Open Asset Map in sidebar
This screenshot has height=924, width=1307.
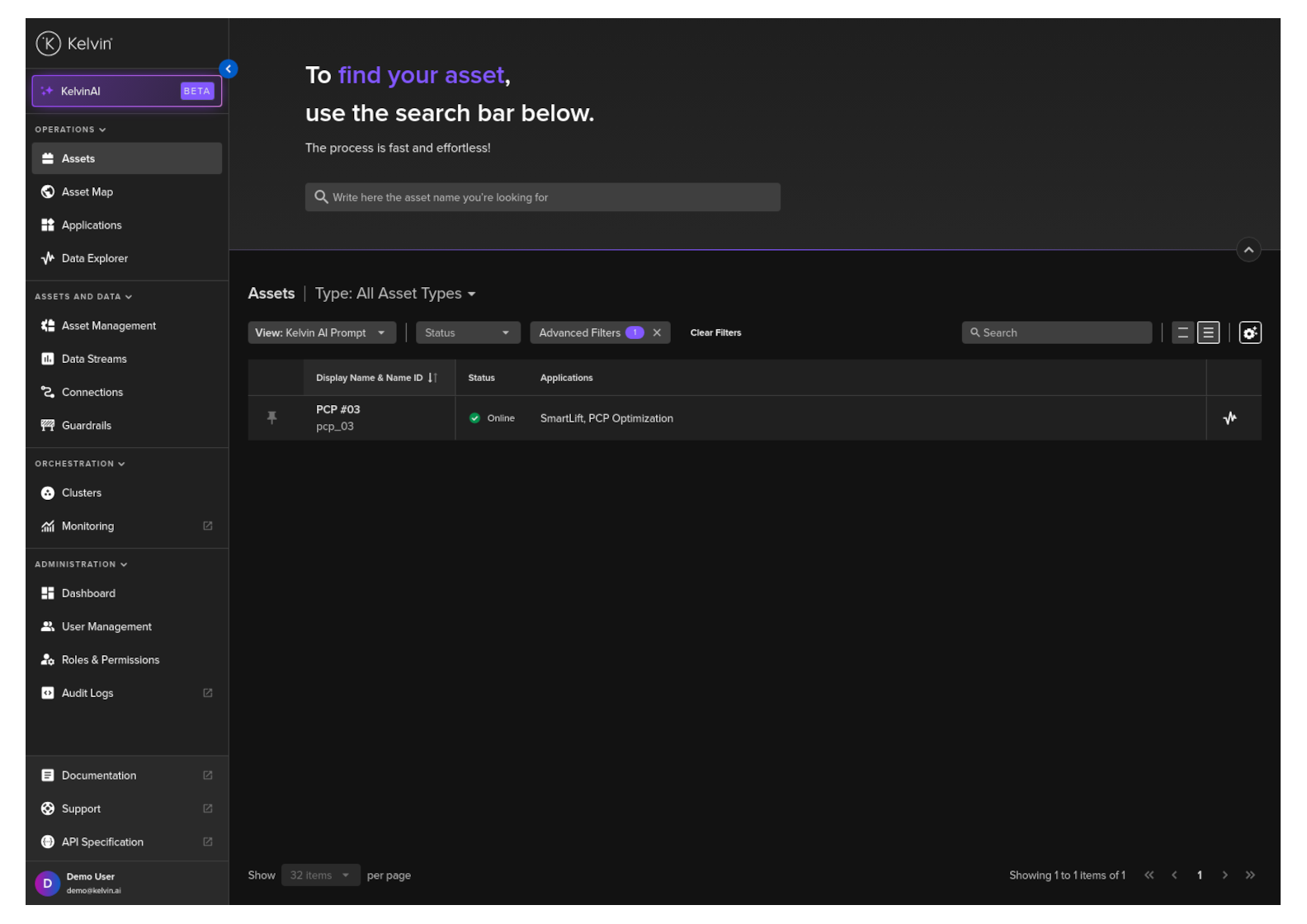pyautogui.click(x=87, y=192)
